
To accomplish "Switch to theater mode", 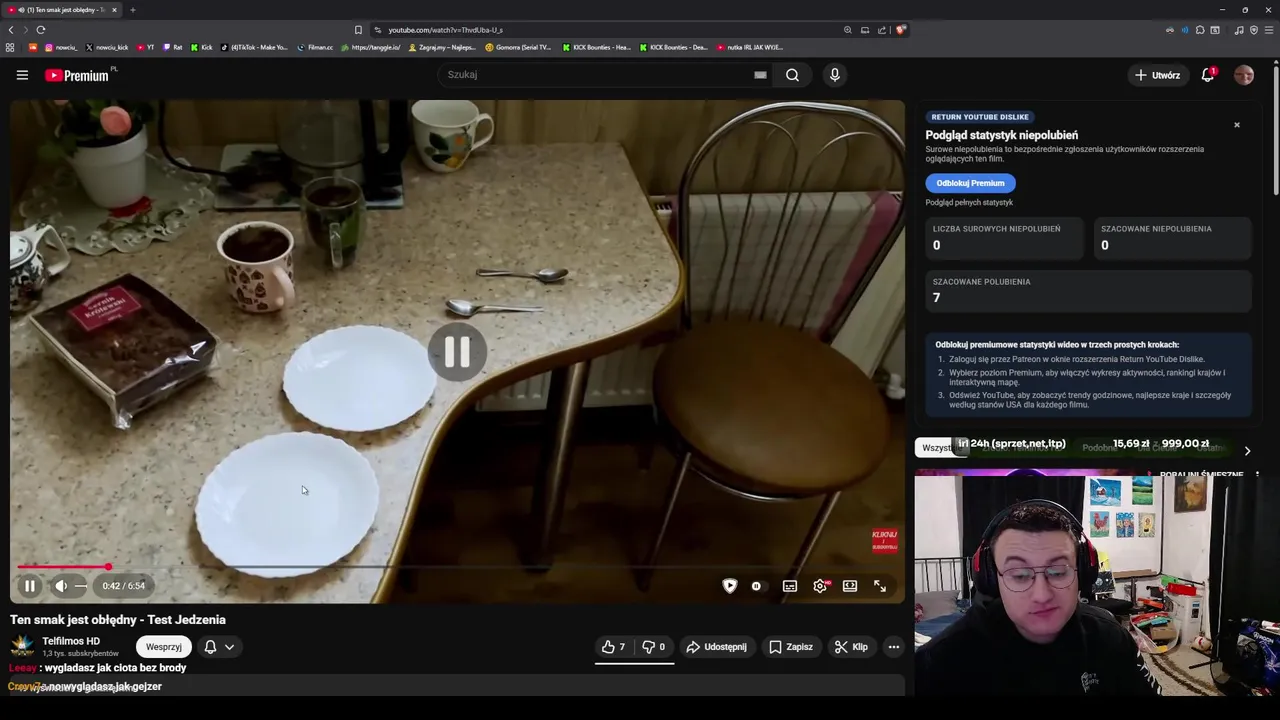I will (x=850, y=586).
